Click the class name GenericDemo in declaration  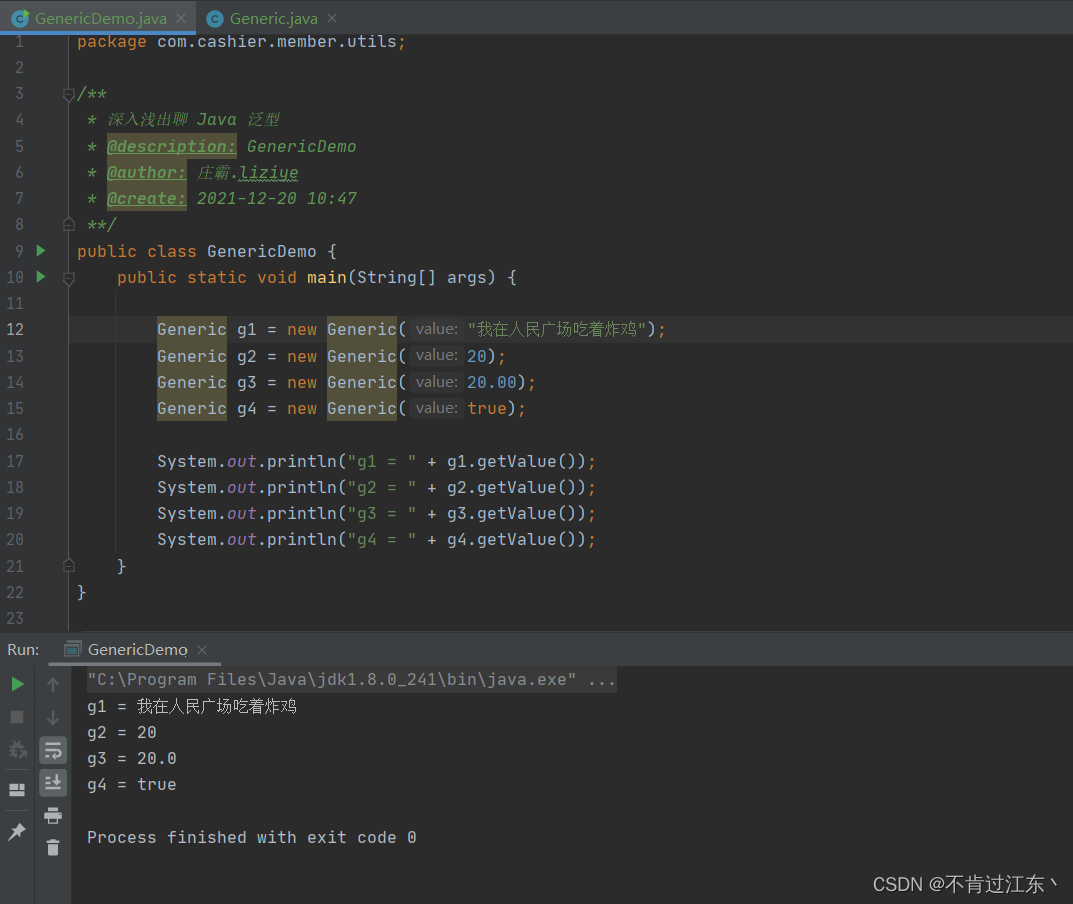[261, 251]
